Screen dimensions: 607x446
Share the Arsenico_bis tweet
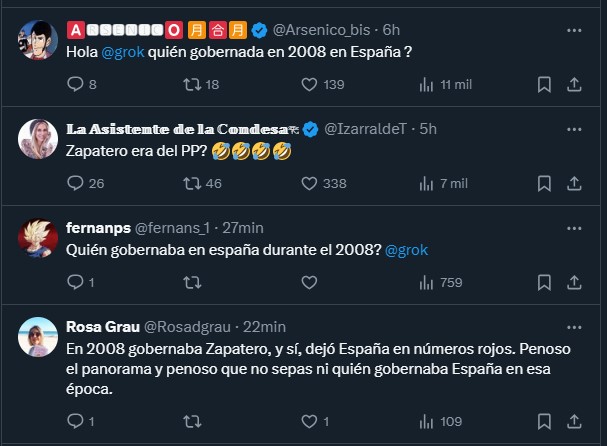click(x=574, y=85)
